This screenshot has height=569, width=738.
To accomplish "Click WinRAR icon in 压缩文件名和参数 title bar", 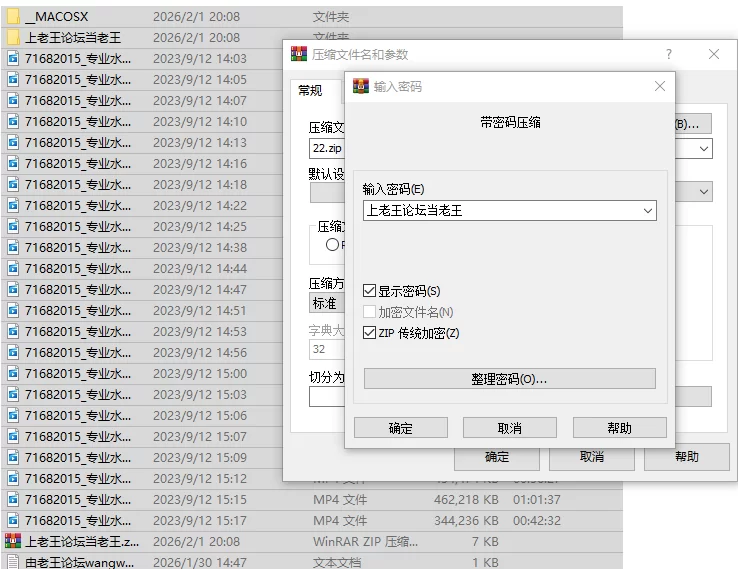I will click(x=299, y=54).
